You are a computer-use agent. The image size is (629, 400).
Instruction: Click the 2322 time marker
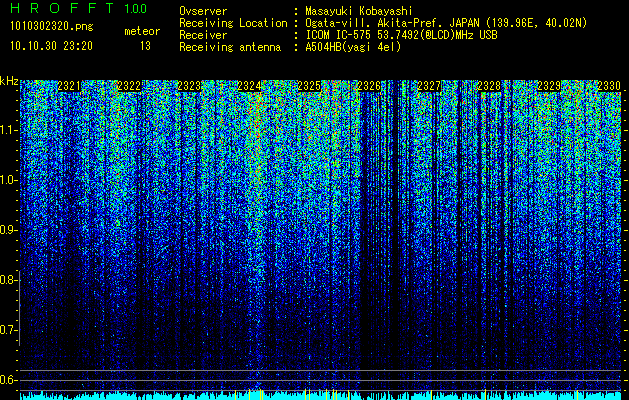(x=129, y=86)
